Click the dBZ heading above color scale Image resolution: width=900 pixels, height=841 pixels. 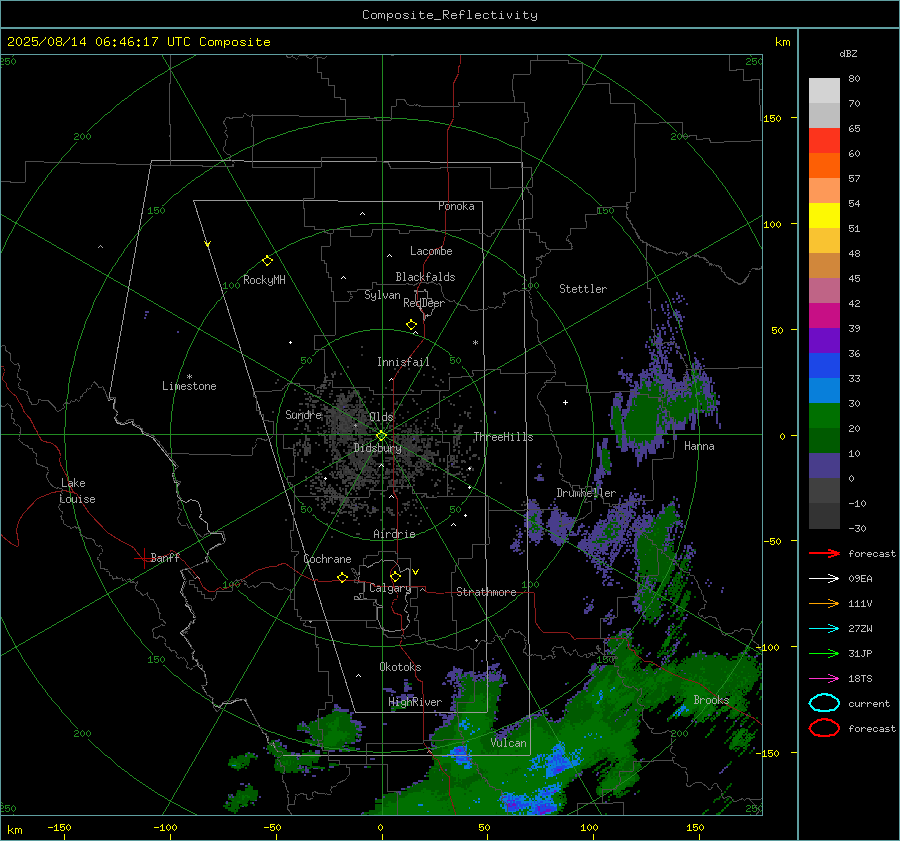tap(848, 53)
